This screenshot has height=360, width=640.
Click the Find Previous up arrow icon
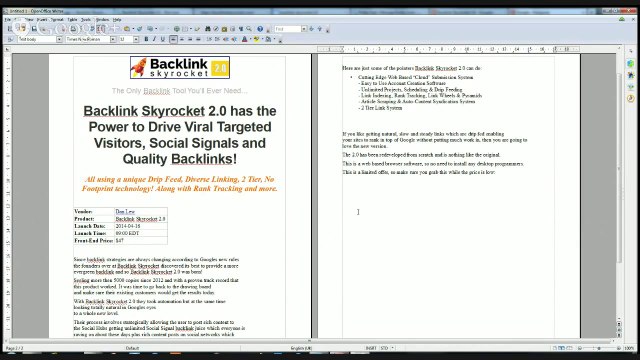pyautogui.click(x=320, y=29)
